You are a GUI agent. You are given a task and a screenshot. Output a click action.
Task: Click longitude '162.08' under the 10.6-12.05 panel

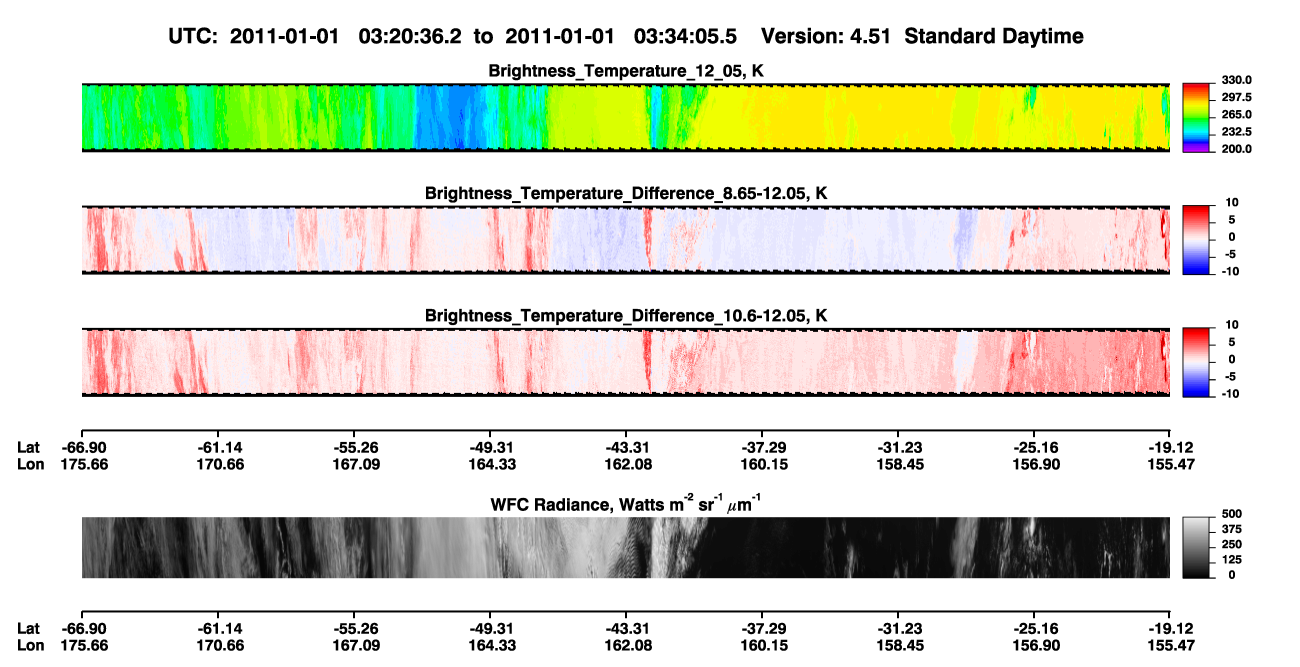coord(626,464)
